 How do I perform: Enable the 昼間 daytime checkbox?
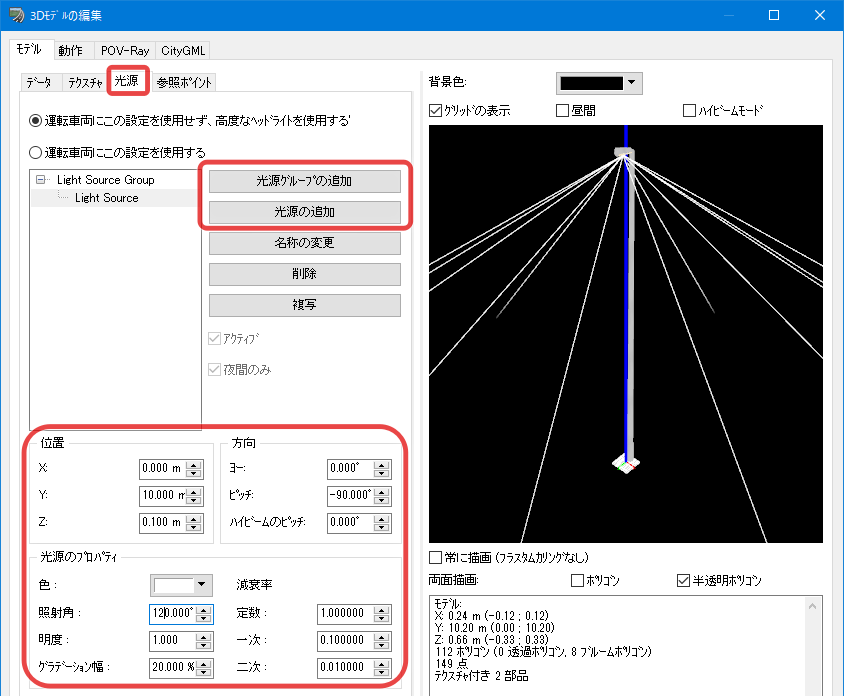[x=562, y=110]
